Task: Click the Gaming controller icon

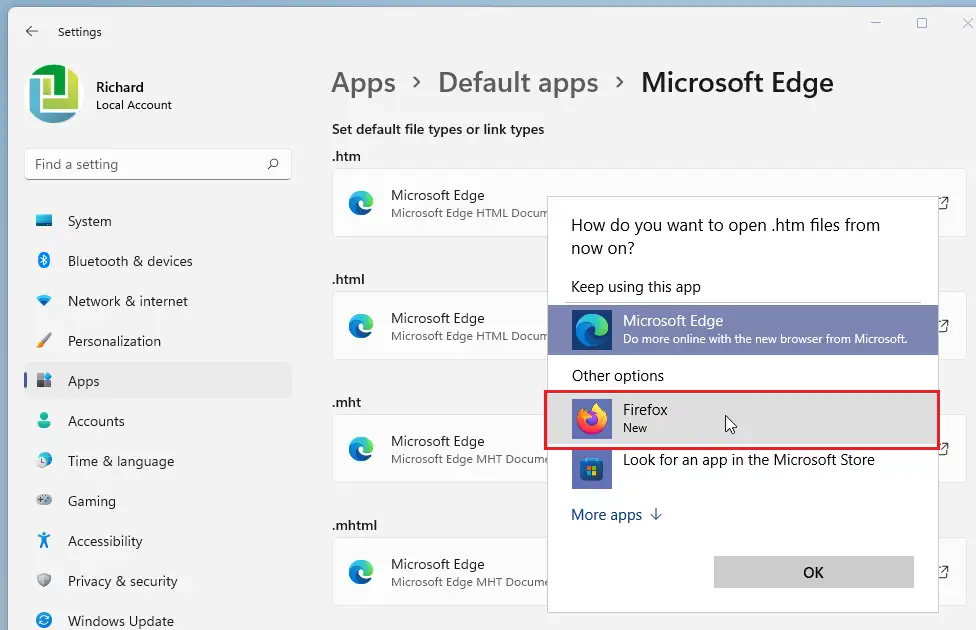Action: point(44,499)
